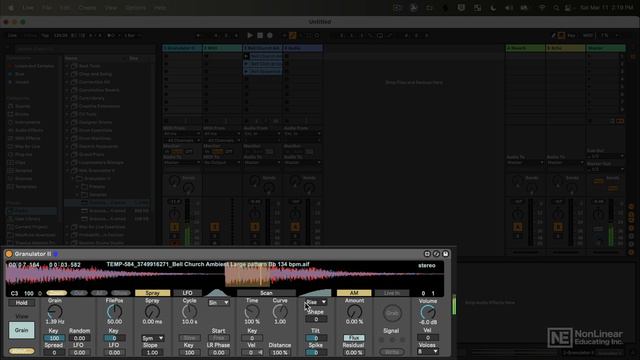Select the A Reverb return track header
640x360 pixels.
point(525,48)
